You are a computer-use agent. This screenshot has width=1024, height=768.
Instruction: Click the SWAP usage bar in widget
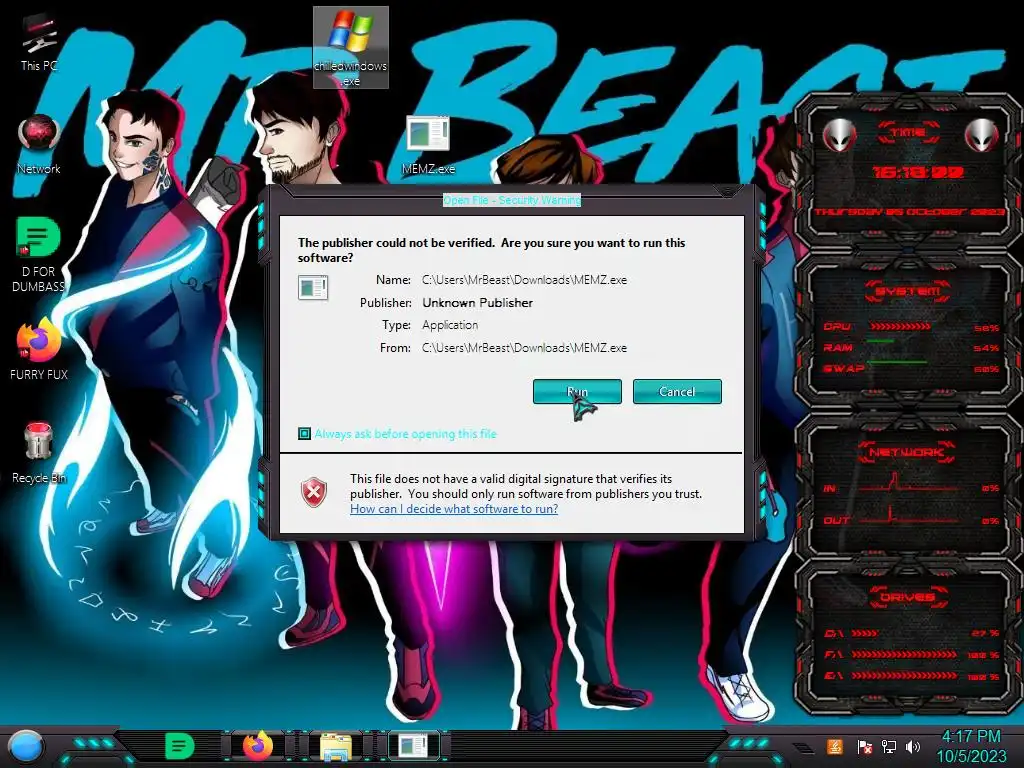click(x=897, y=362)
